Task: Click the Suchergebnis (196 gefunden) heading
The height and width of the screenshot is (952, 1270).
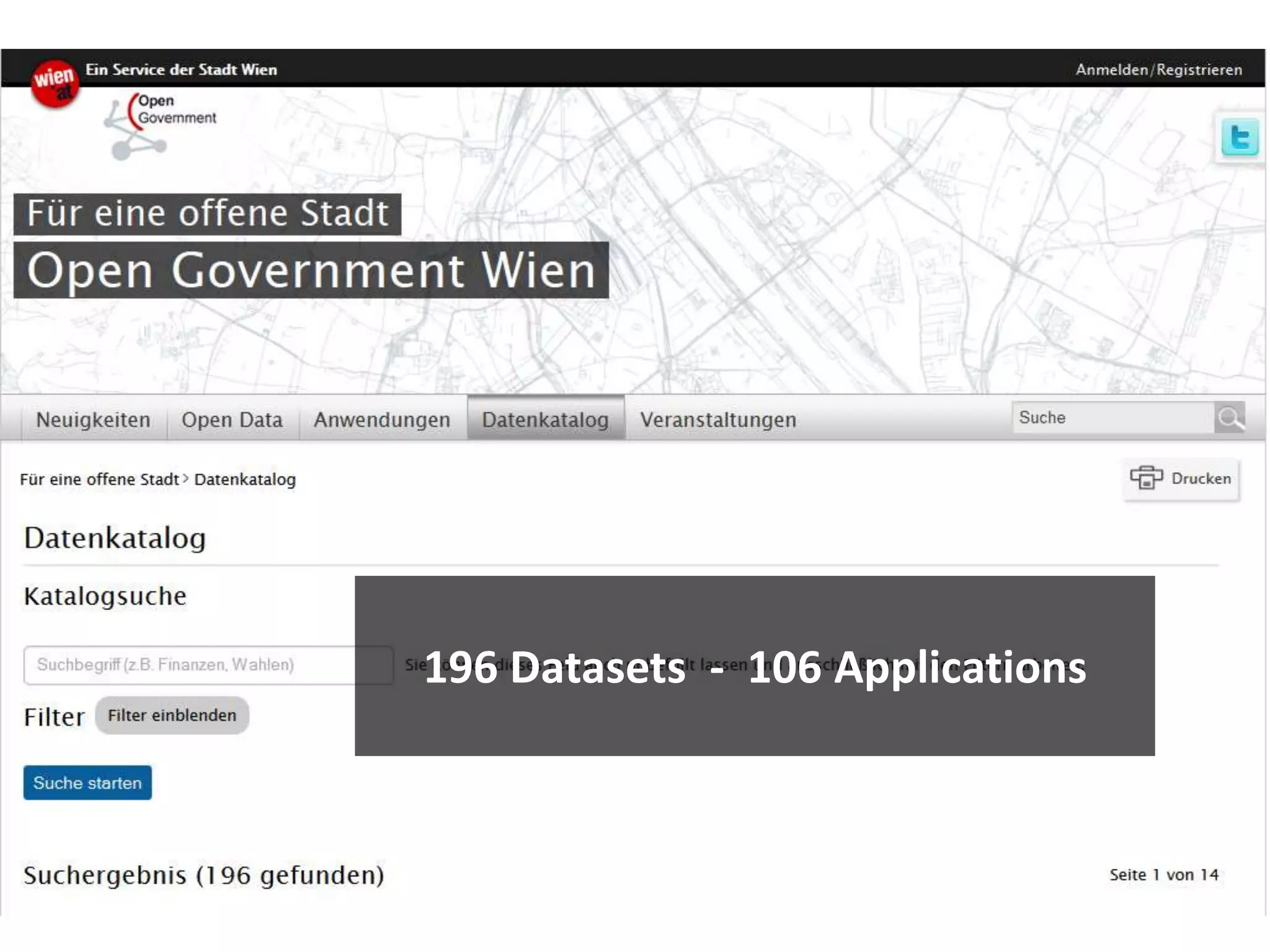Action: pos(204,875)
